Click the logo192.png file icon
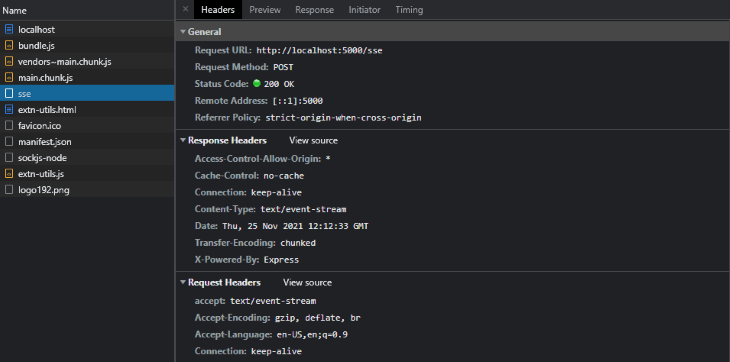This screenshot has width=730, height=362. click(x=9, y=190)
